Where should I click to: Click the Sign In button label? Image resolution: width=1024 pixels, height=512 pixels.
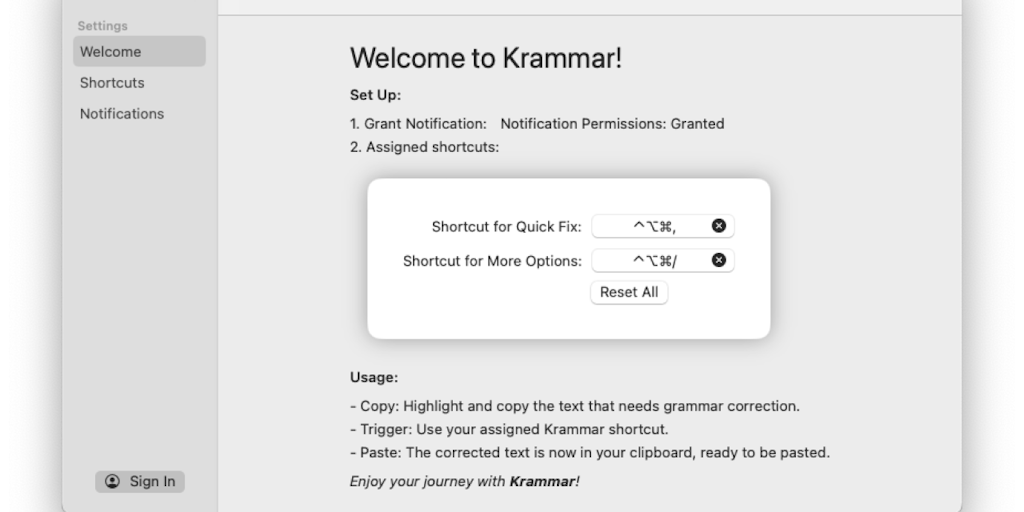tap(152, 481)
